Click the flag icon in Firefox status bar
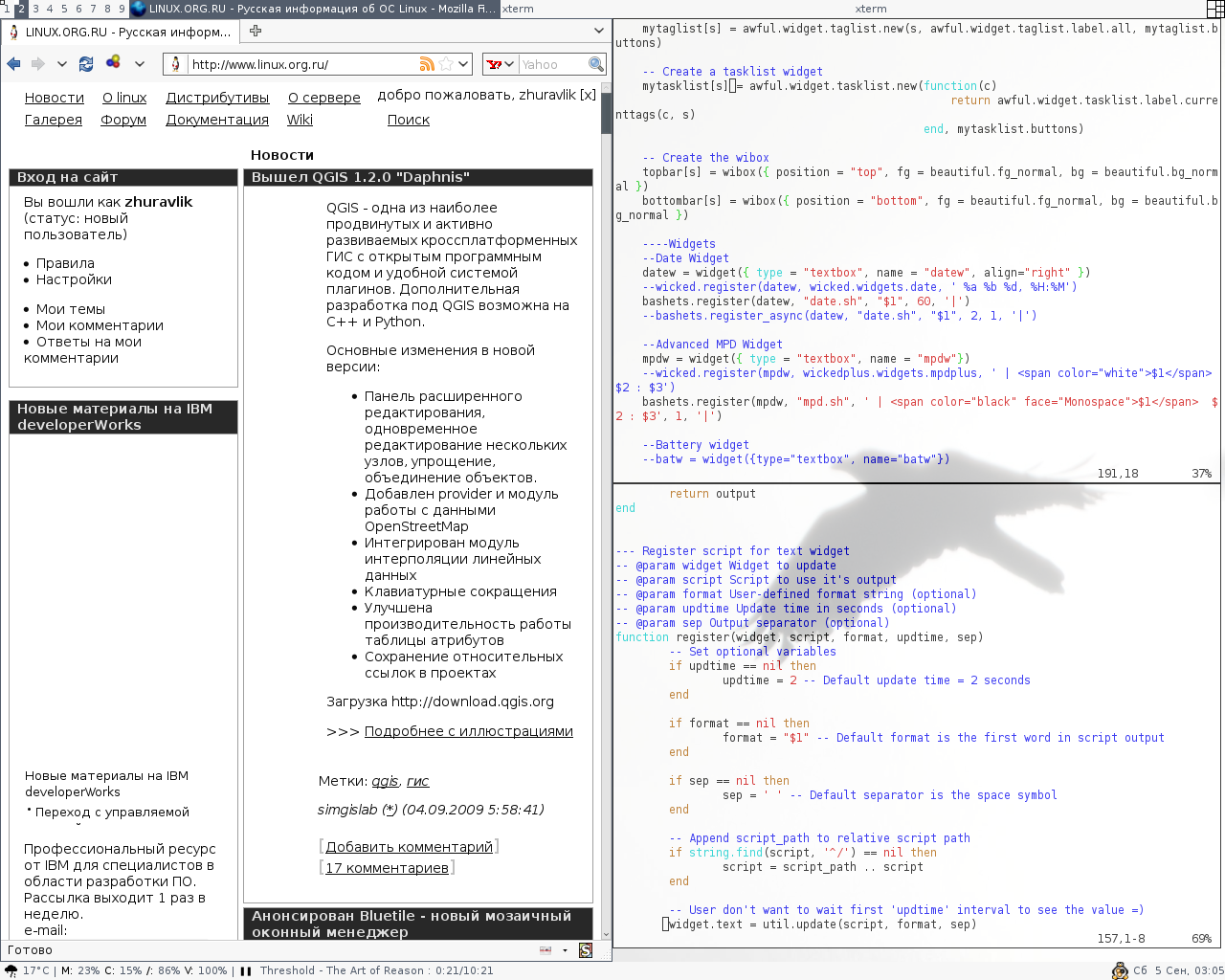This screenshot has width=1225, height=980. coord(546,950)
